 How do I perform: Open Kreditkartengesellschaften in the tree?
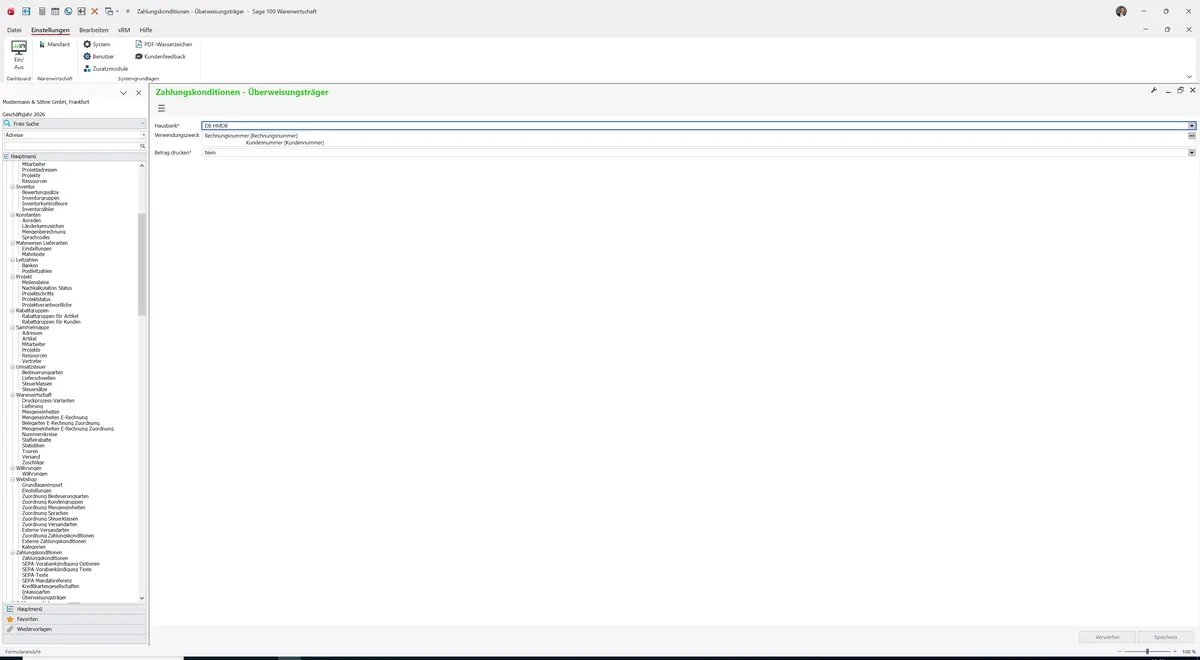(50, 586)
